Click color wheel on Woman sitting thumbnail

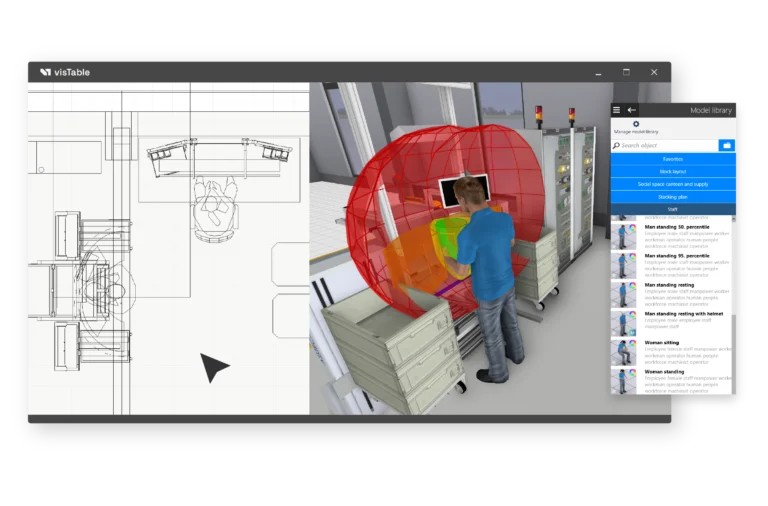(632, 343)
